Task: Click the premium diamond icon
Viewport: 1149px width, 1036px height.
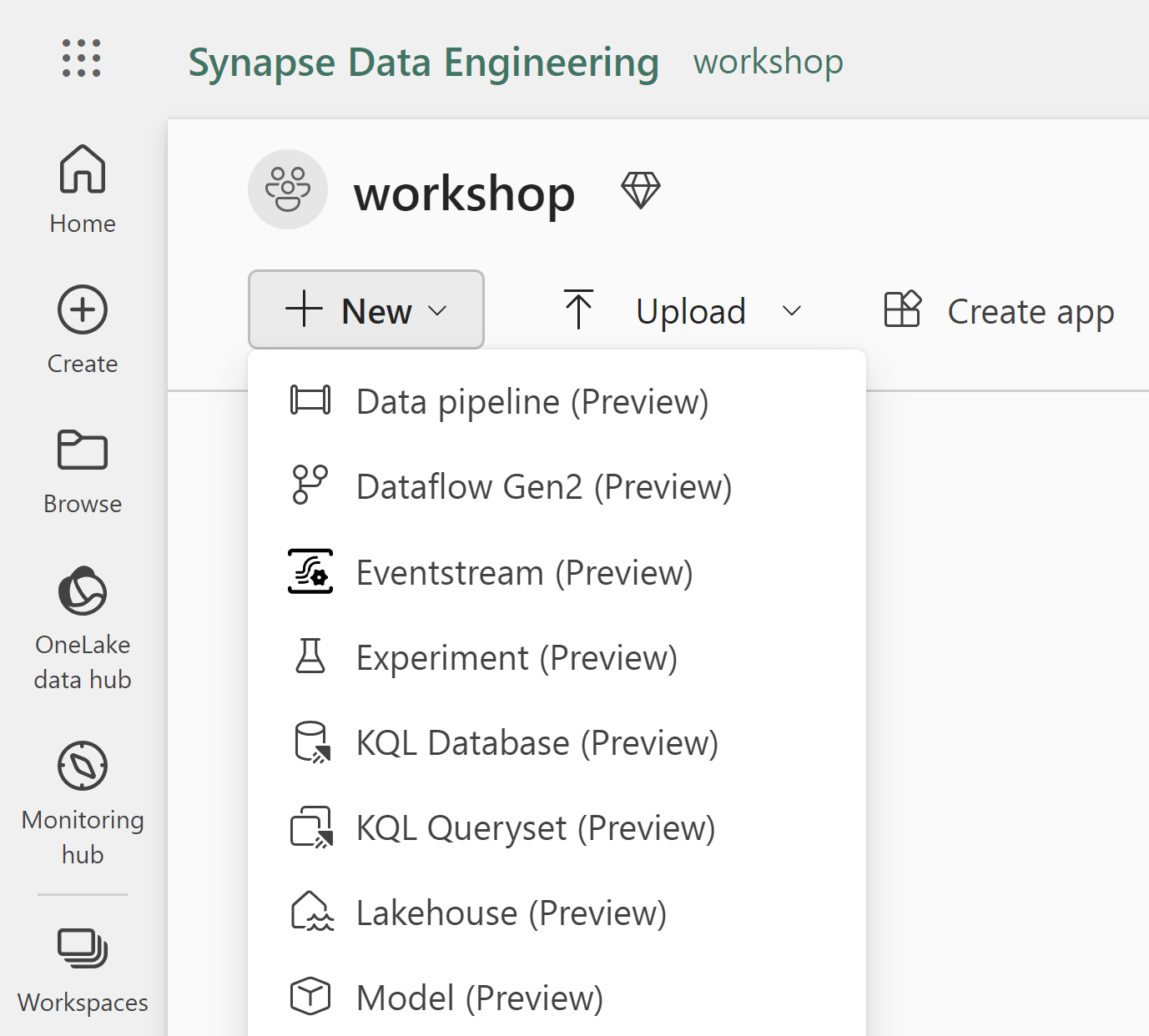Action: pyautogui.click(x=641, y=190)
